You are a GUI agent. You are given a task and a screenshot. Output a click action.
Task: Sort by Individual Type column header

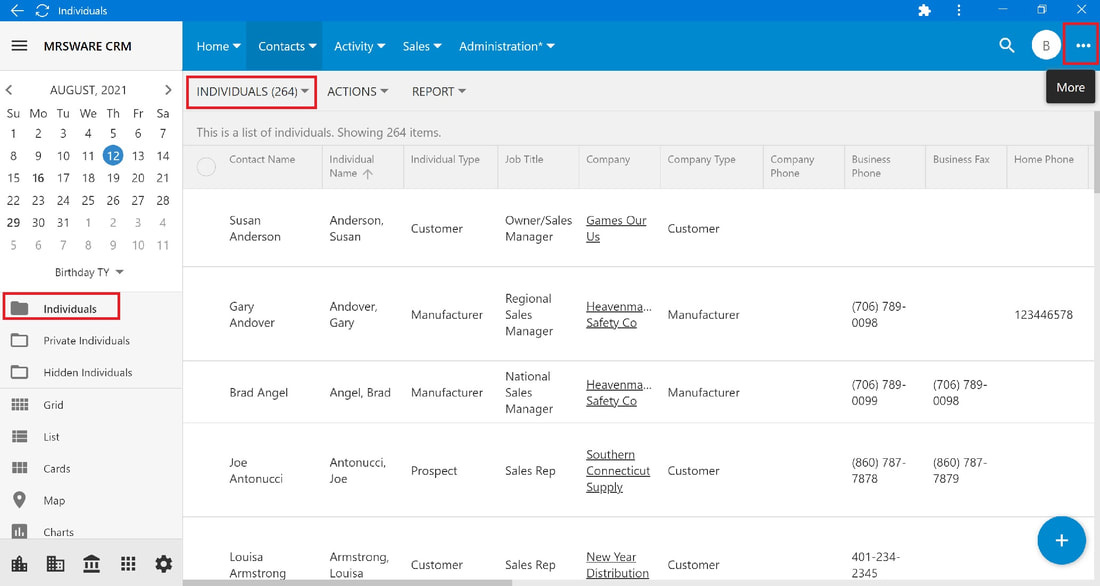point(445,159)
